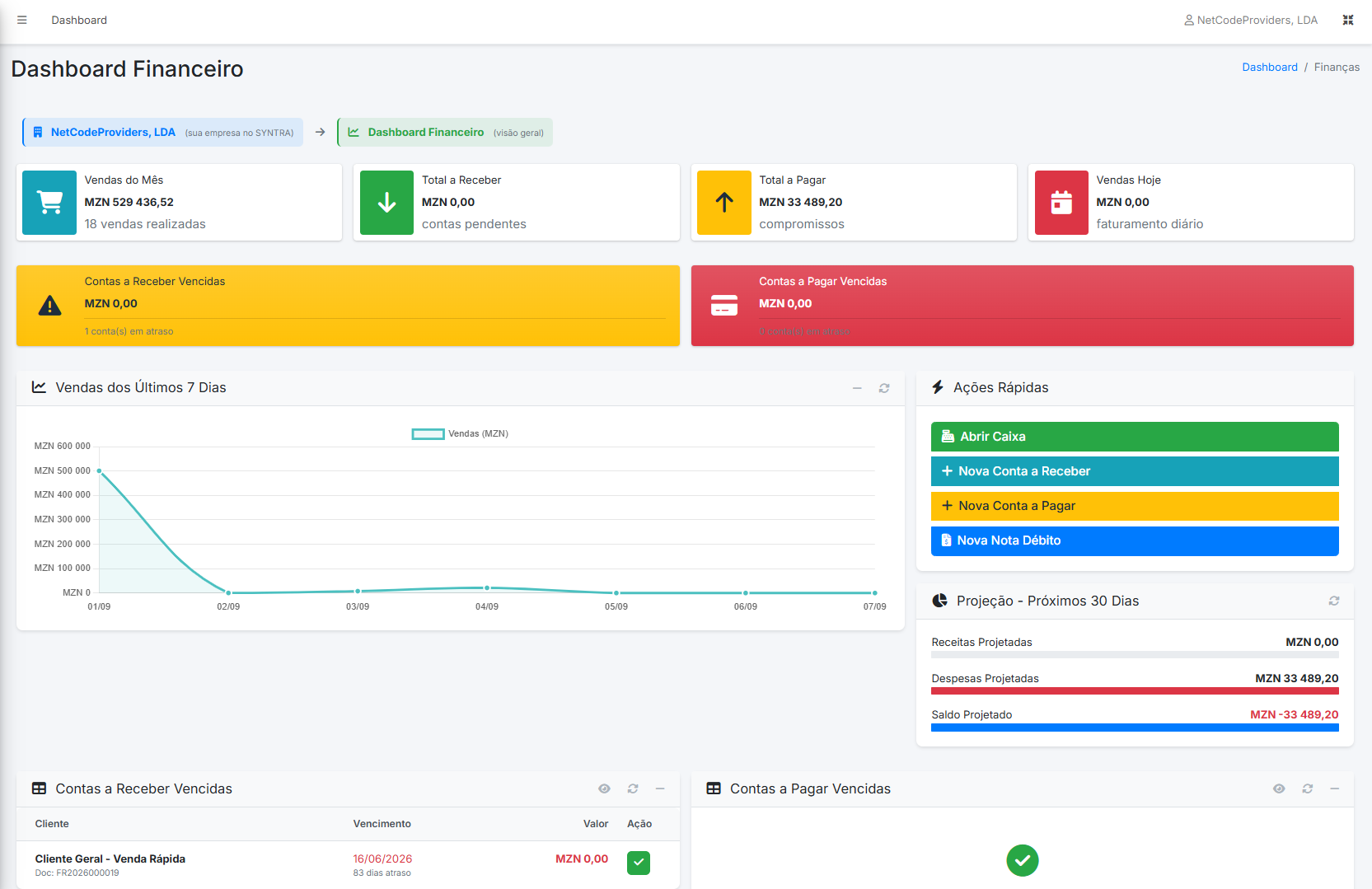1372x889 pixels.
Task: Click the calendar Vendas Hoje icon
Action: click(x=1061, y=203)
